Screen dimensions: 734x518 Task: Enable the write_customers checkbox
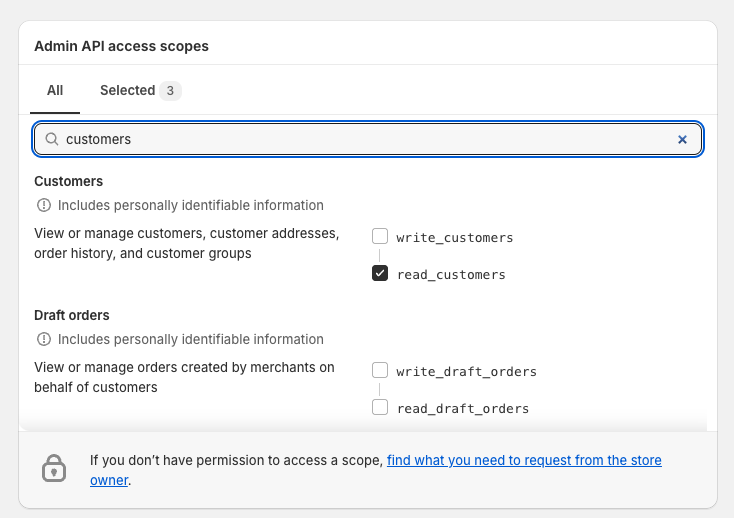[380, 237]
